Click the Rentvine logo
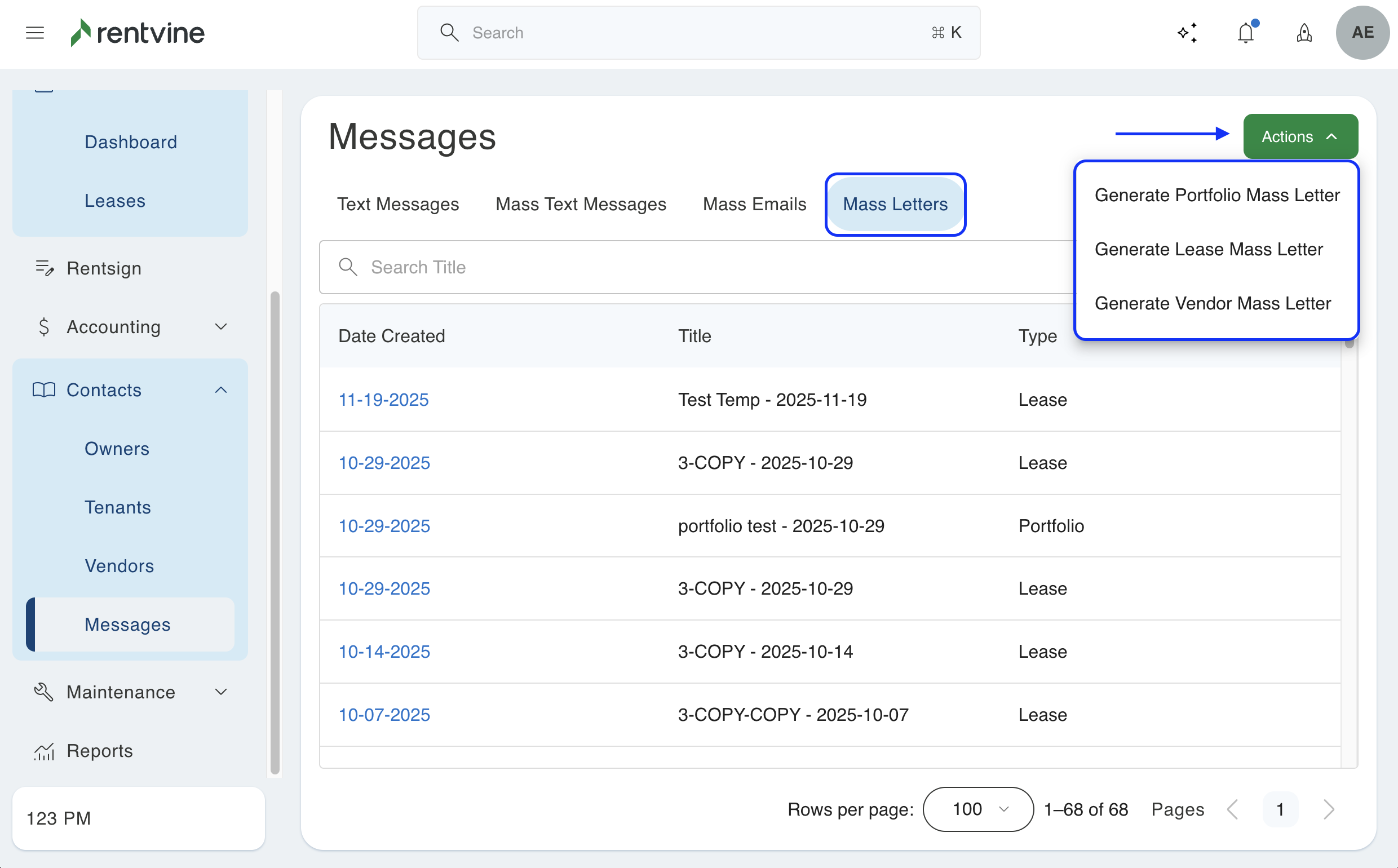The height and width of the screenshot is (868, 1398). [x=138, y=33]
